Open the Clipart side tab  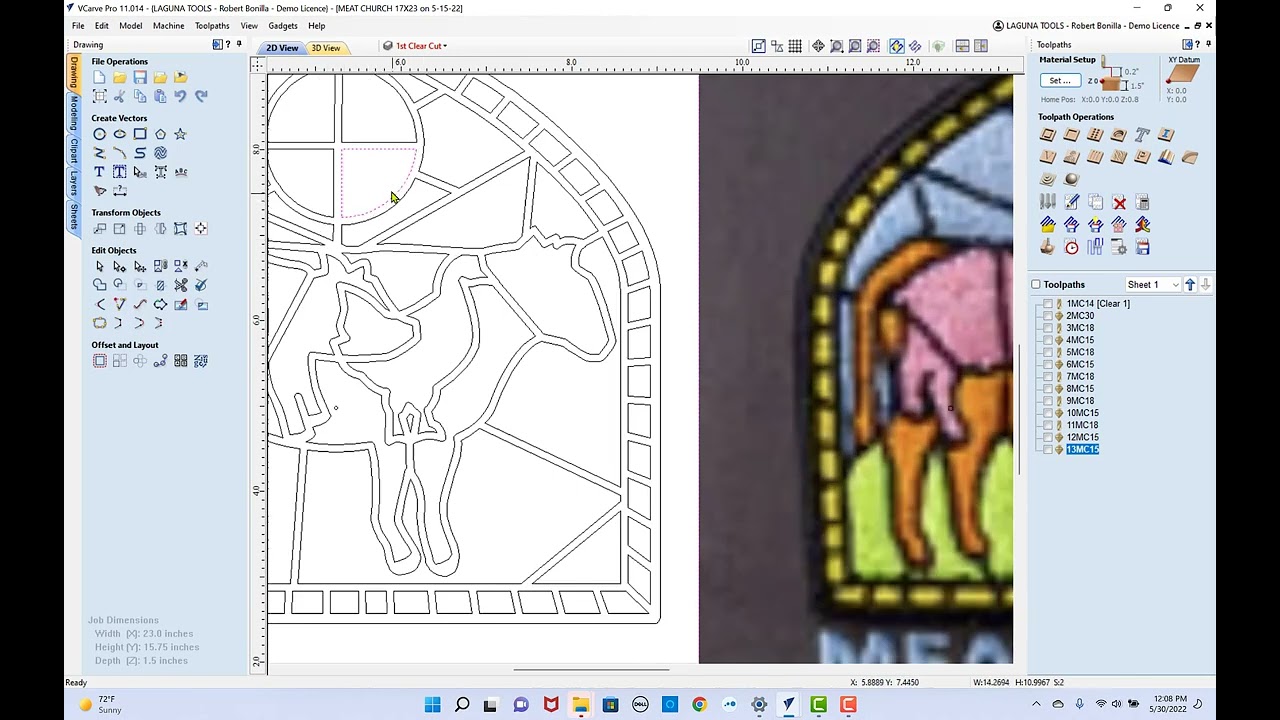coord(73,151)
